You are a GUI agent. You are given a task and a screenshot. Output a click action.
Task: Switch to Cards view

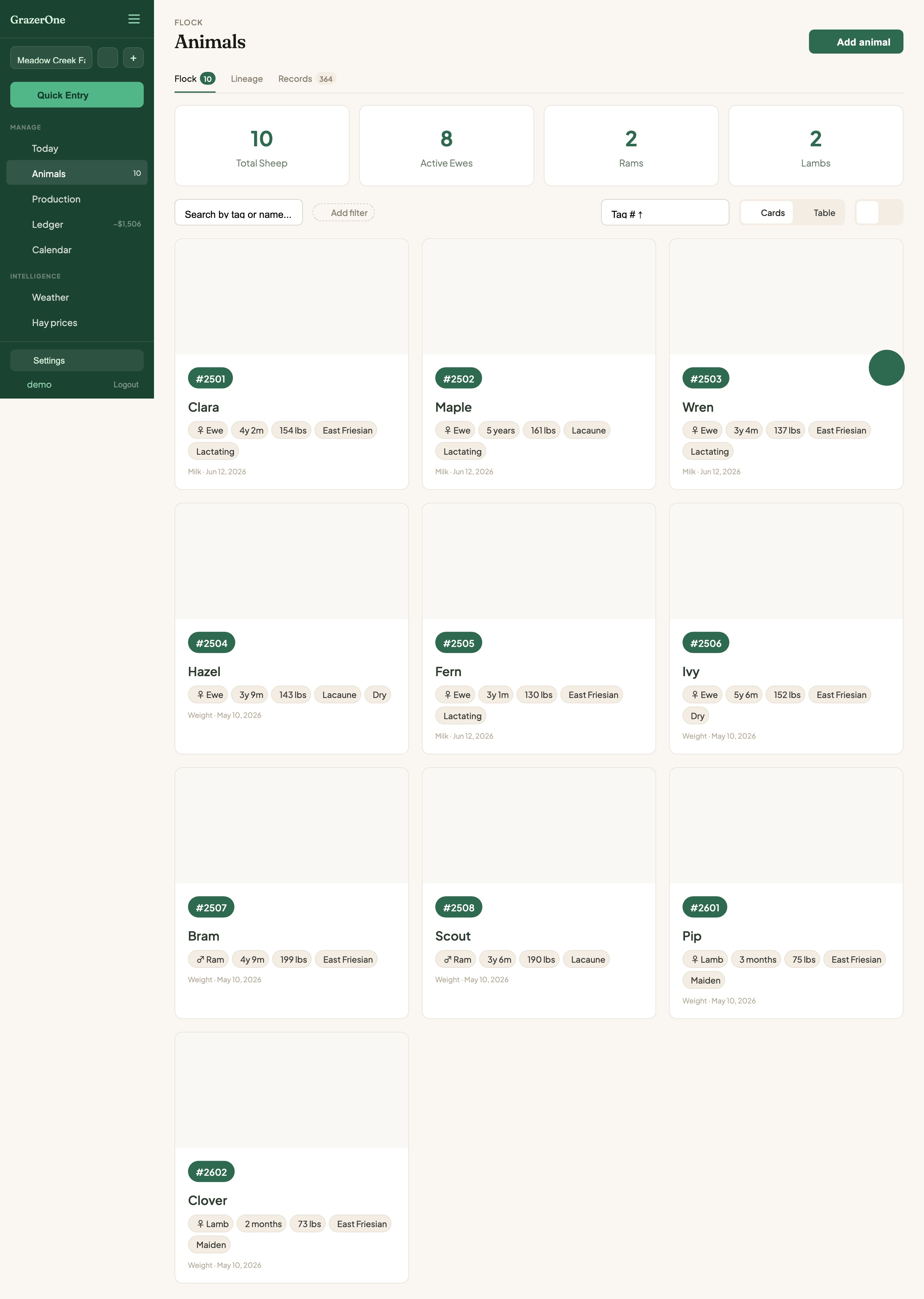point(766,213)
